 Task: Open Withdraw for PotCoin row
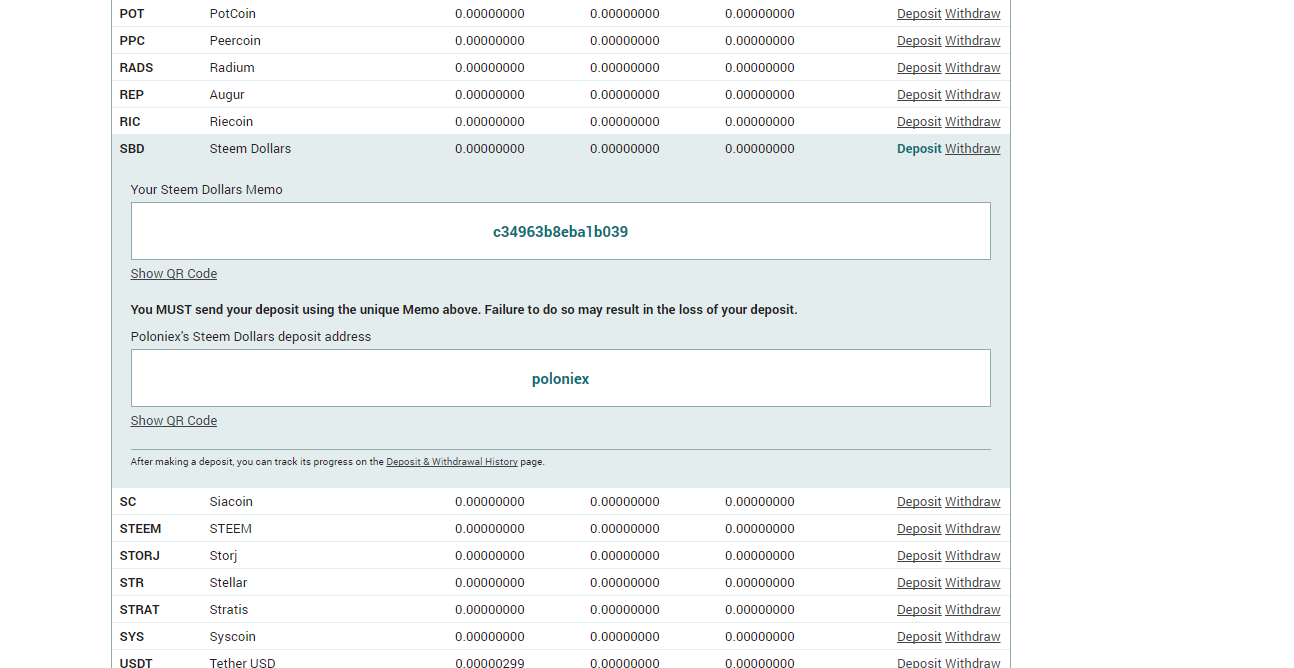coord(973,14)
